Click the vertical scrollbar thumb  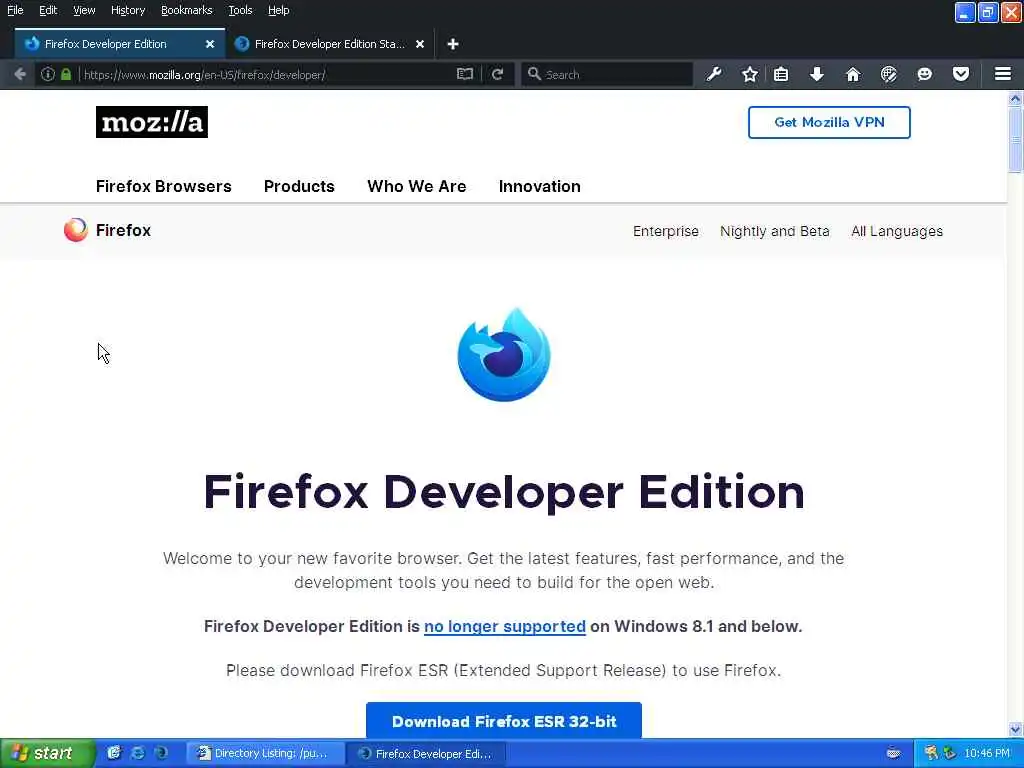click(x=1015, y=140)
